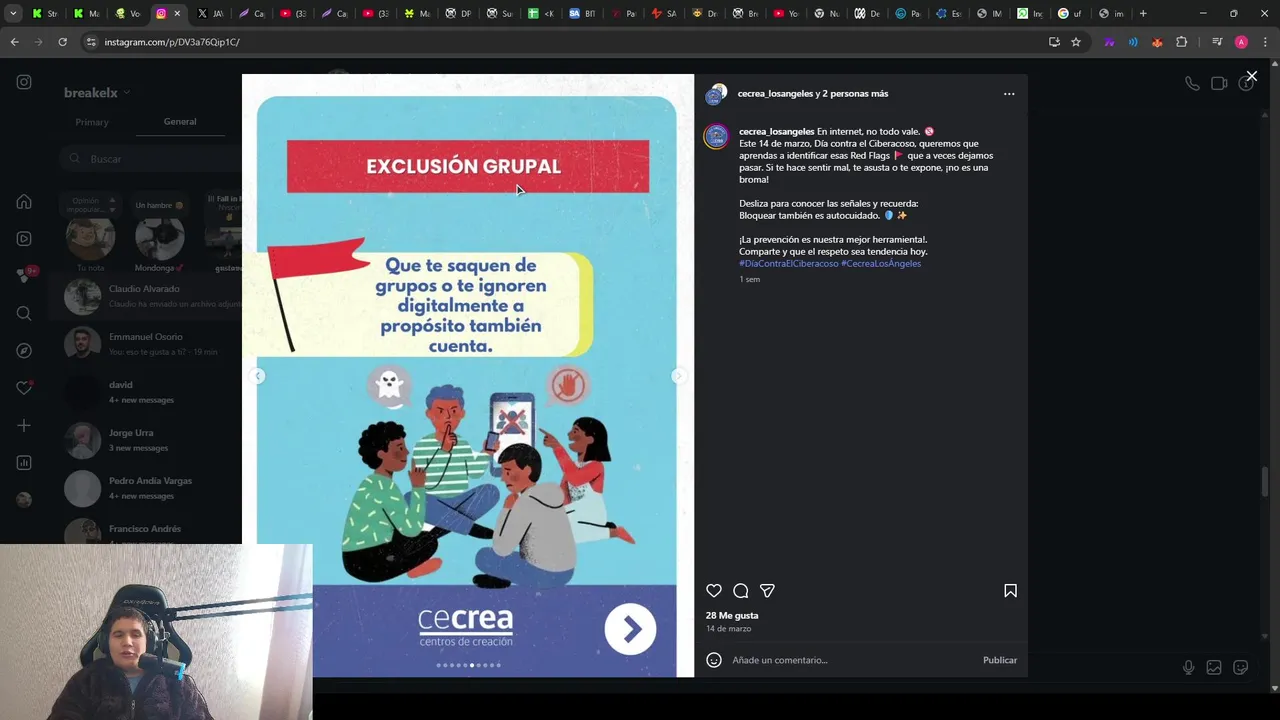Create new post with plus icon
1280x720 pixels.
(x=24, y=425)
